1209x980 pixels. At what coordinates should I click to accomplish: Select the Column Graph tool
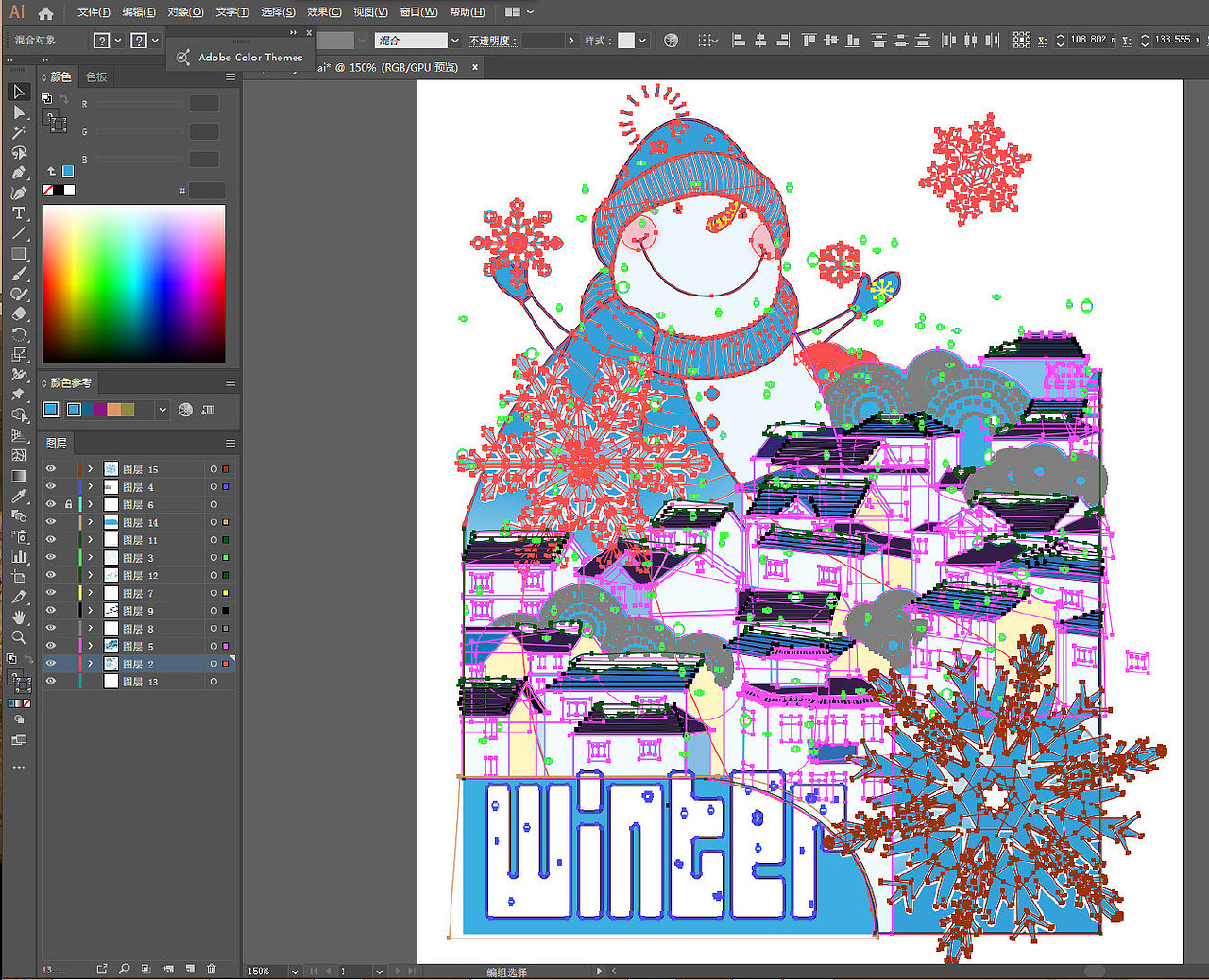[19, 556]
